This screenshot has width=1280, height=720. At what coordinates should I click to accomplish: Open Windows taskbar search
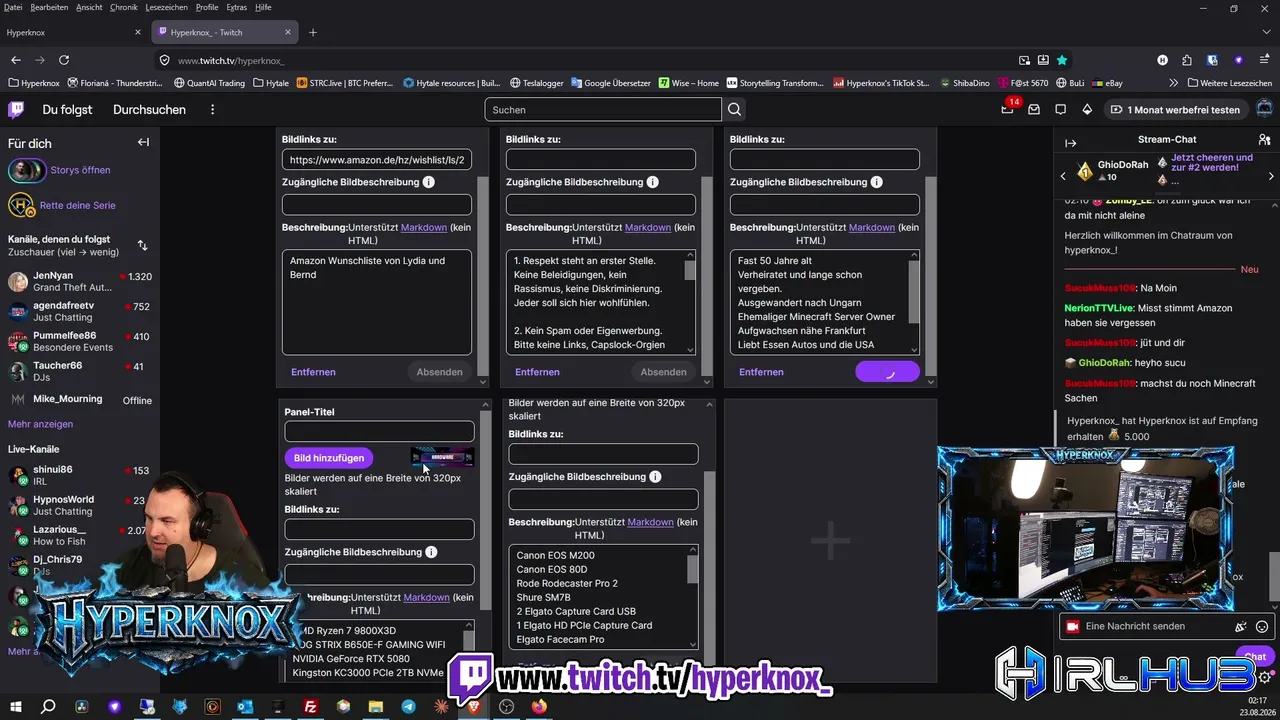point(48,707)
